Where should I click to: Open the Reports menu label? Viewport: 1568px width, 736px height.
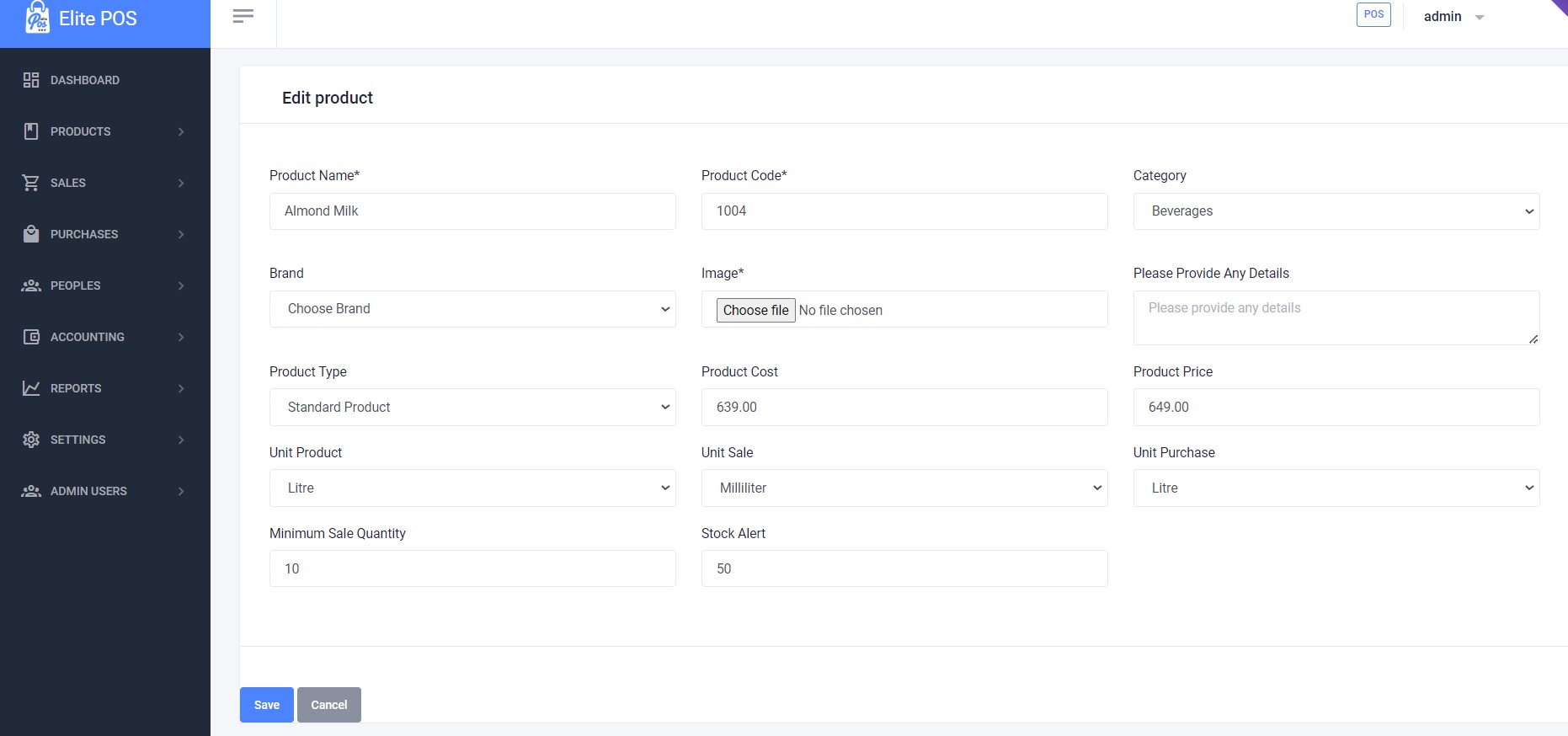[x=76, y=388]
